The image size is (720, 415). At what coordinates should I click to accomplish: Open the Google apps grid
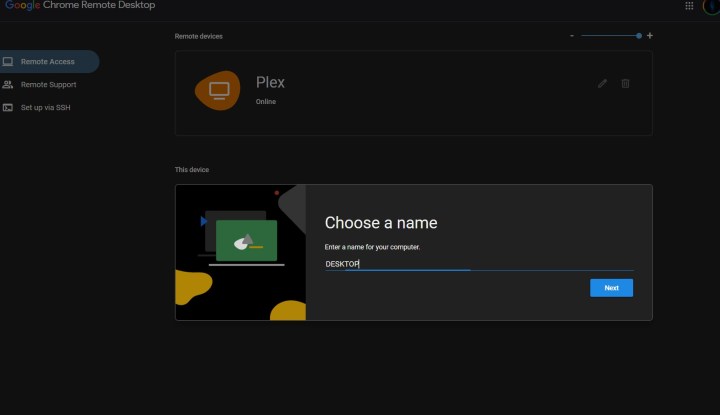(x=689, y=6)
